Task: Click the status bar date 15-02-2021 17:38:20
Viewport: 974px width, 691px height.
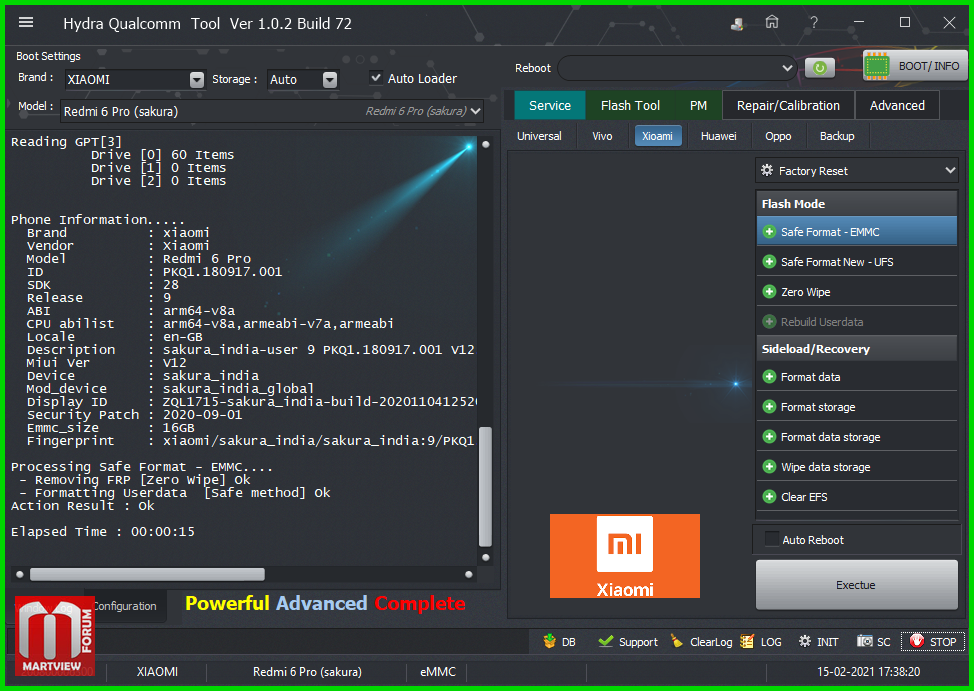Action: (868, 672)
